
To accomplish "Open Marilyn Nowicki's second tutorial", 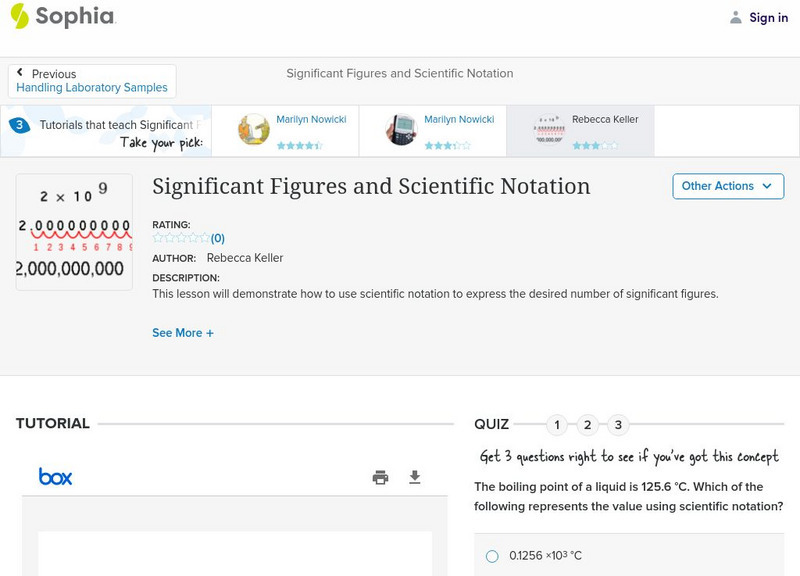I will coord(433,131).
